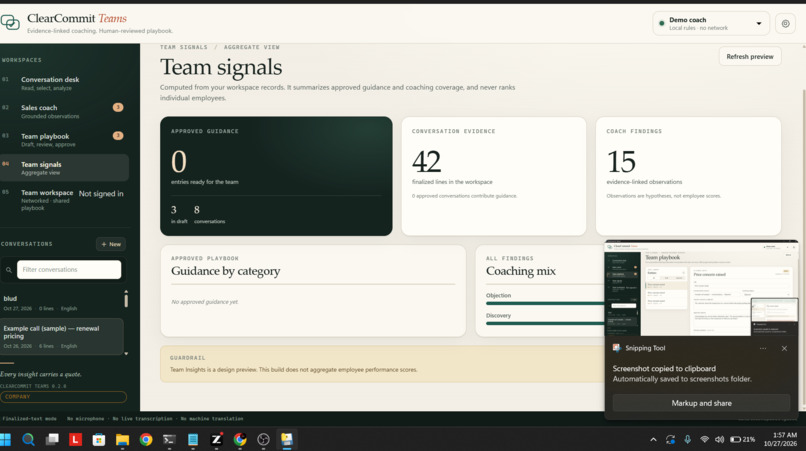The height and width of the screenshot is (451, 806).
Task: Click the search magnifier icon beside filter
Action: (9, 270)
